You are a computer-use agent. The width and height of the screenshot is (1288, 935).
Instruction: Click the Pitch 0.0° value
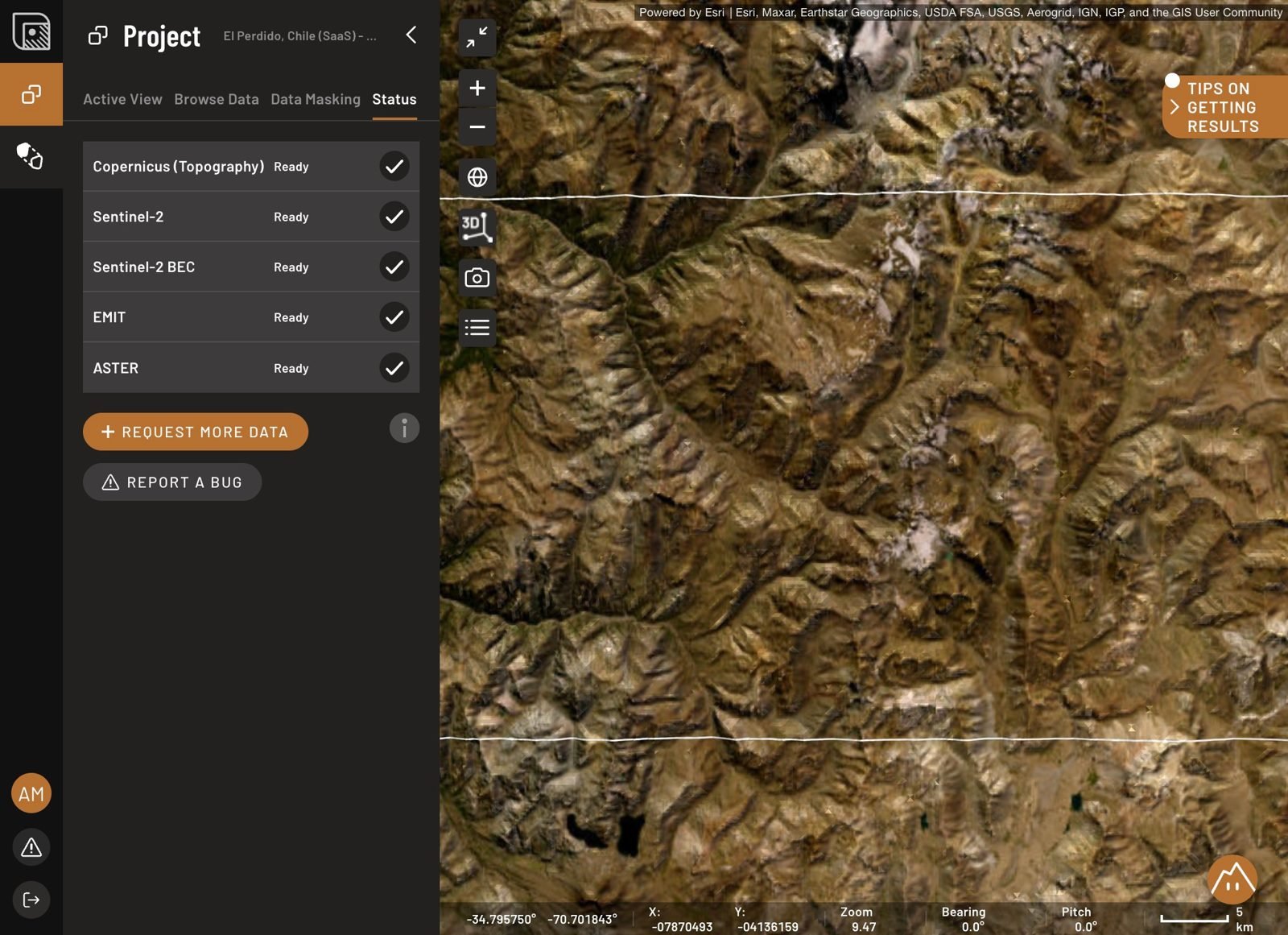click(x=1085, y=927)
